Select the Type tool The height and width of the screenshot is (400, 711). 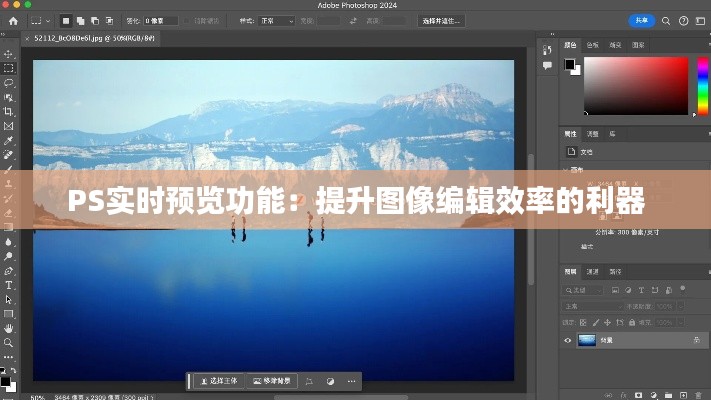[9, 285]
